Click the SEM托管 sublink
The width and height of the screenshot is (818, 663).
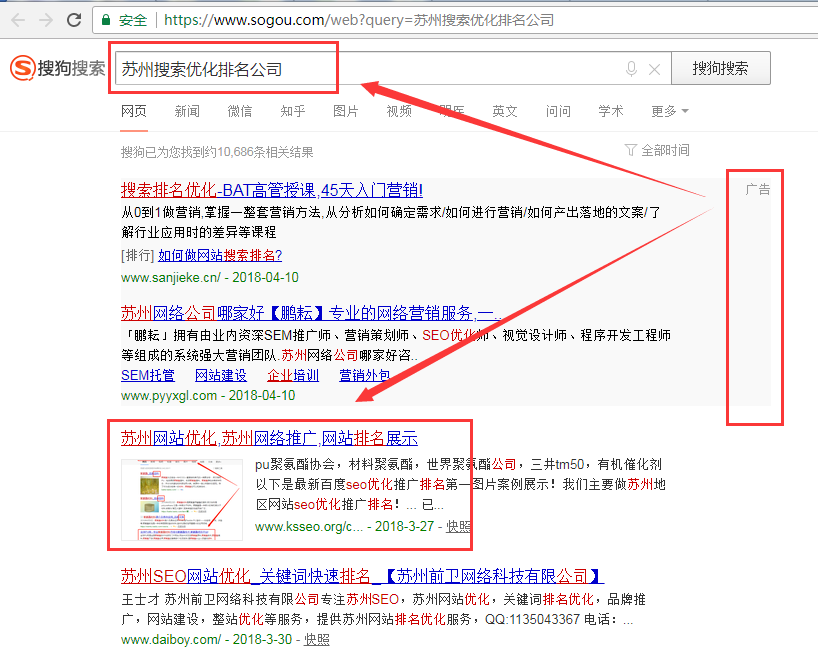coord(147,375)
